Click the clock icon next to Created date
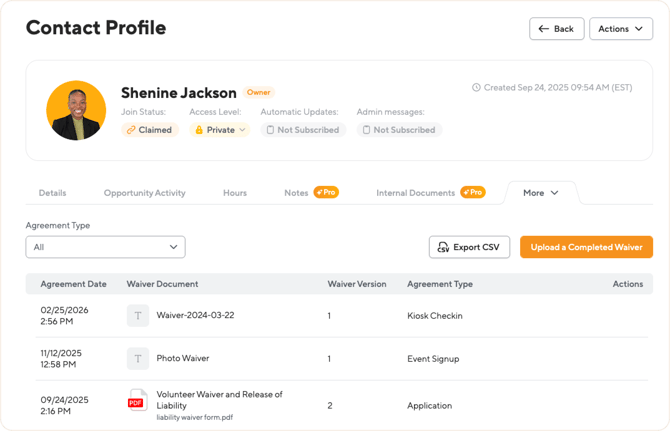 (x=476, y=87)
